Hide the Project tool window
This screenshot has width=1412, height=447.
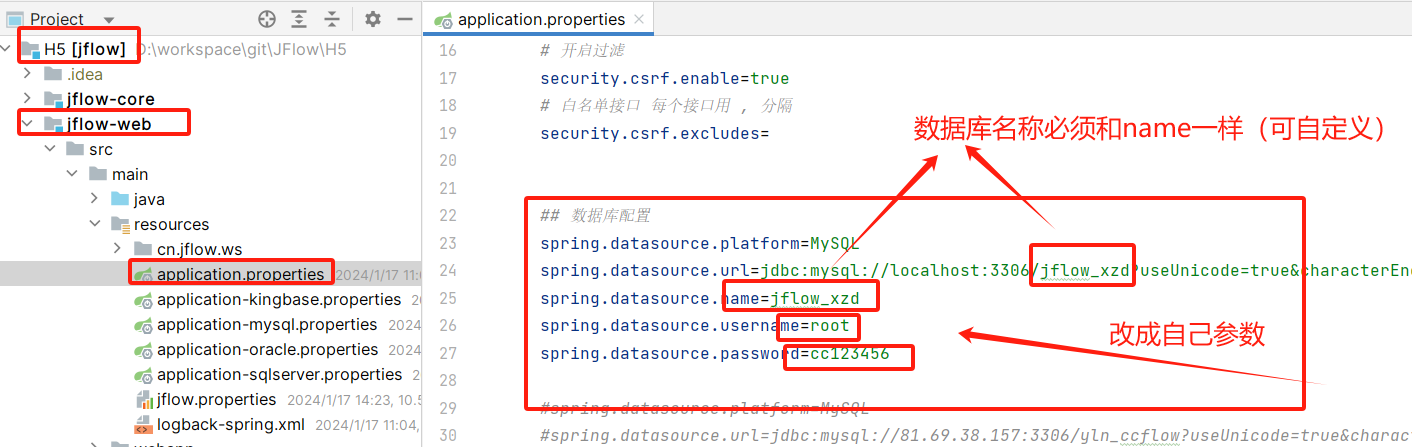(404, 19)
